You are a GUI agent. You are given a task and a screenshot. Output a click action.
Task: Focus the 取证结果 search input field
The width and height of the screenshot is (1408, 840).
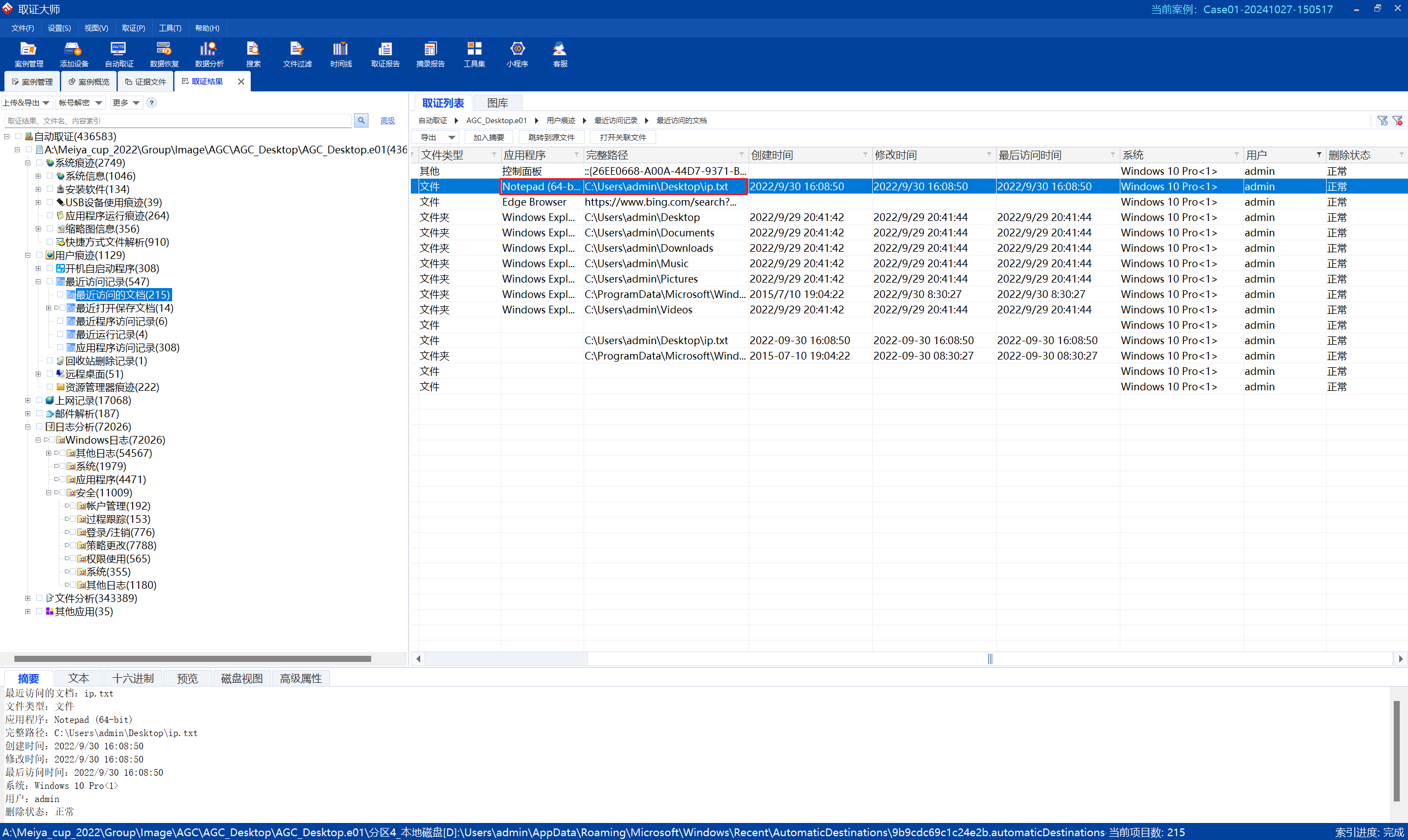178,120
